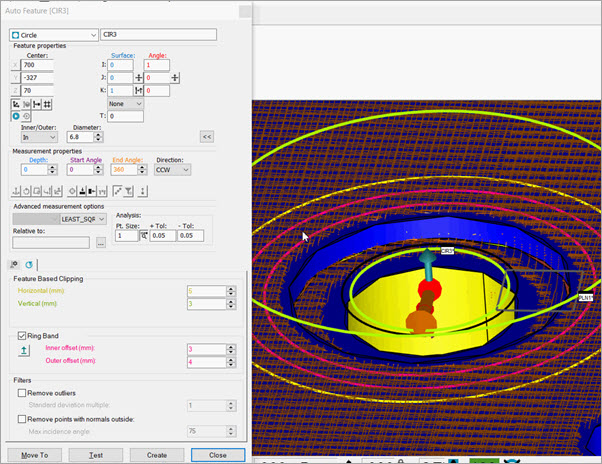Image resolution: width=602 pixels, height=464 pixels.
Task: Check Remove points with normals outside
Action: click(x=21, y=419)
